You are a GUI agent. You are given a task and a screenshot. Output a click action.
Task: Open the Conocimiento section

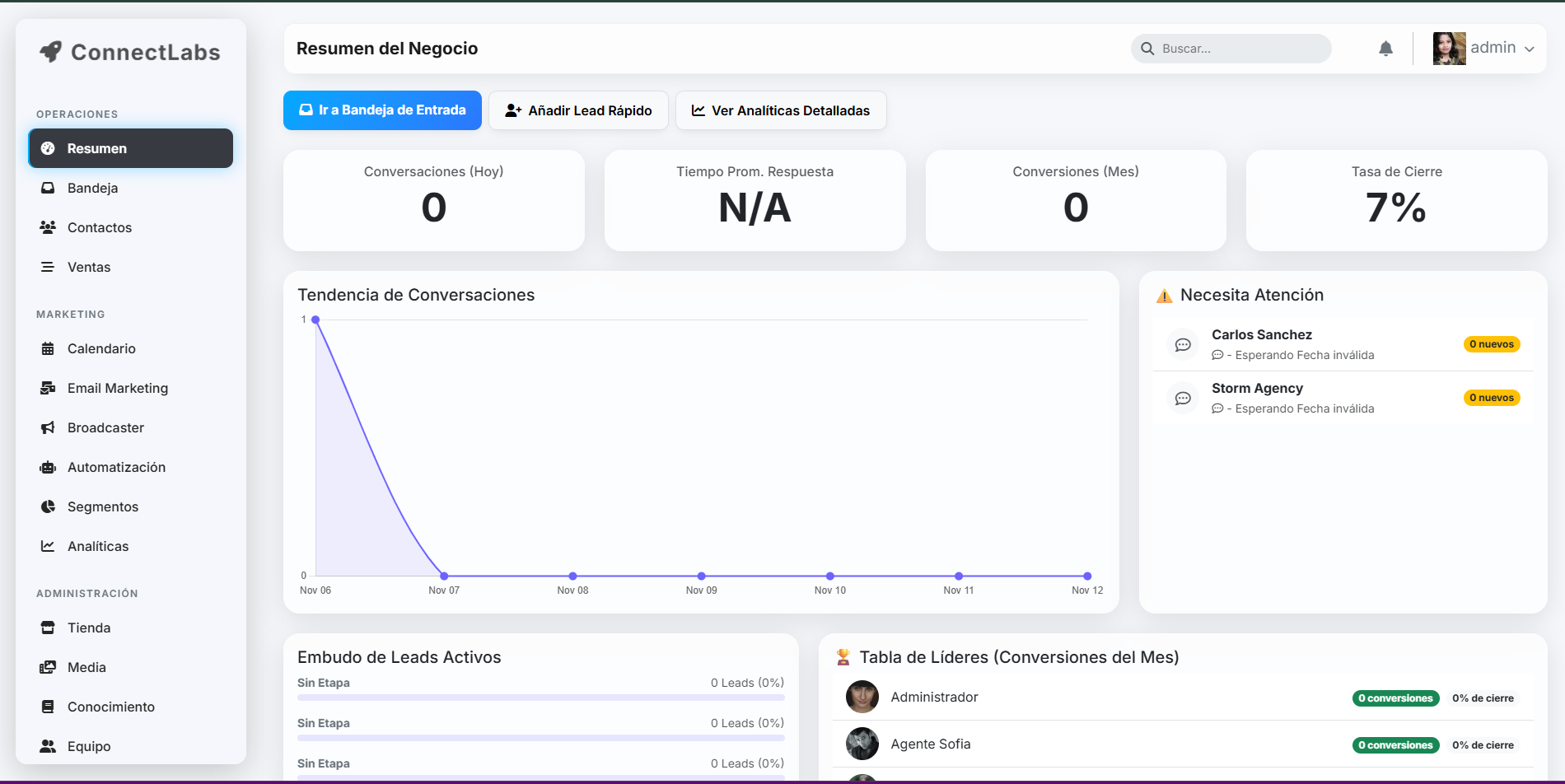pos(111,707)
